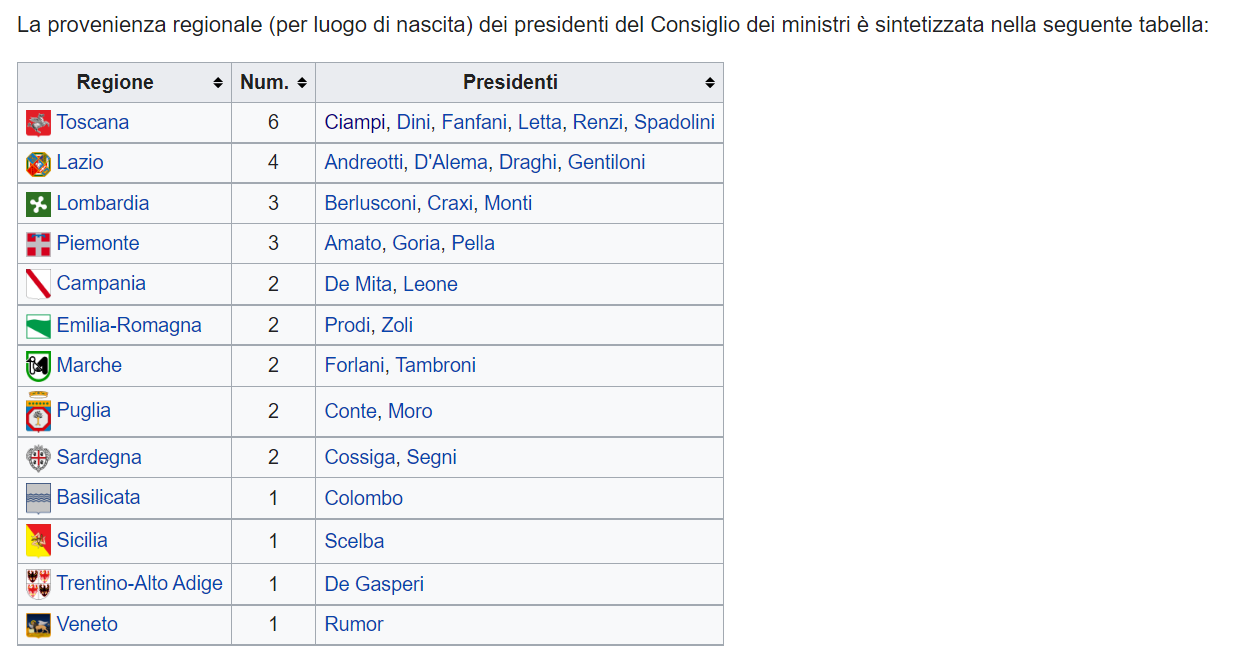Click the Sardegna coat of arms icon
This screenshot has width=1252, height=658.
point(38,458)
